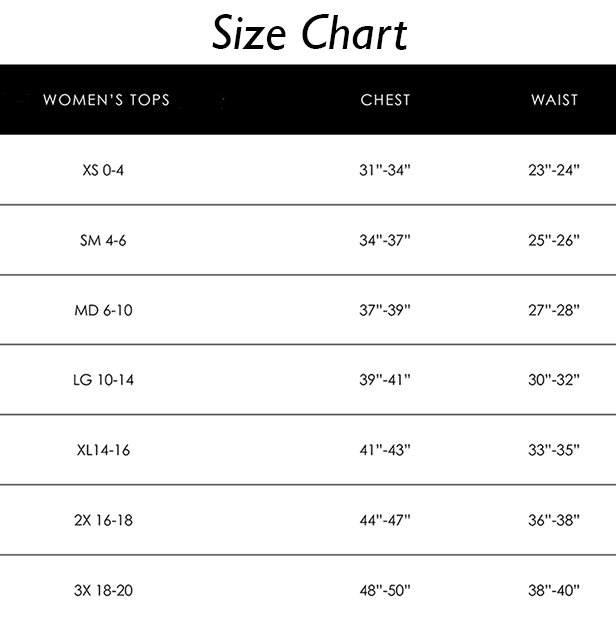Image resolution: width=616 pixels, height=623 pixels.
Task: Click the CHEST column header
Action: pyautogui.click(x=385, y=100)
